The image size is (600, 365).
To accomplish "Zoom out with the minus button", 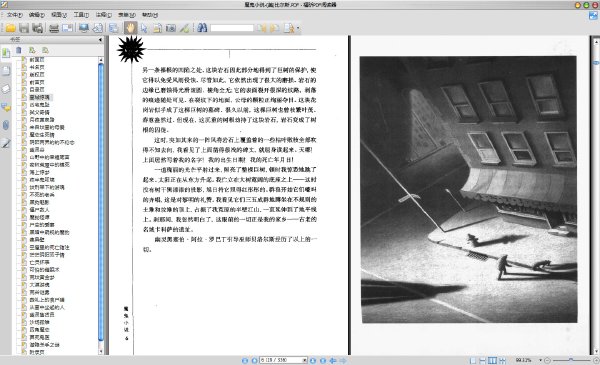I will pos(547,360).
